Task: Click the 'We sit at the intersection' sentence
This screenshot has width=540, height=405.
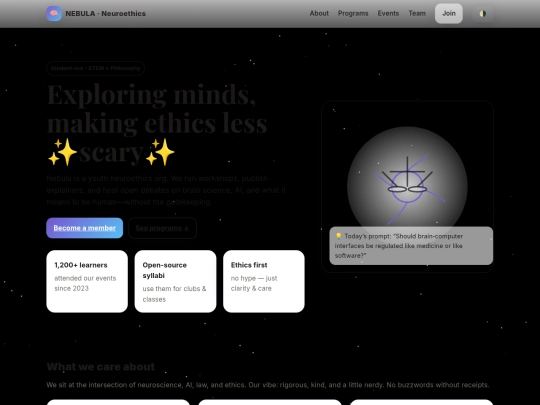Action: [x=268, y=385]
